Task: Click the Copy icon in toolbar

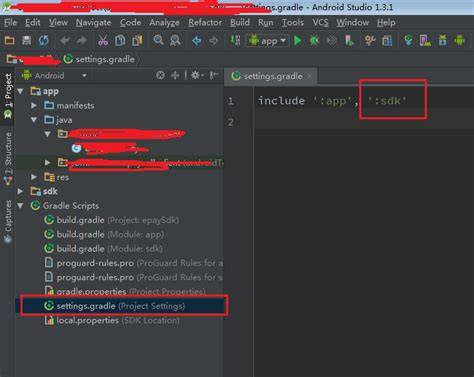Action: 120,41
